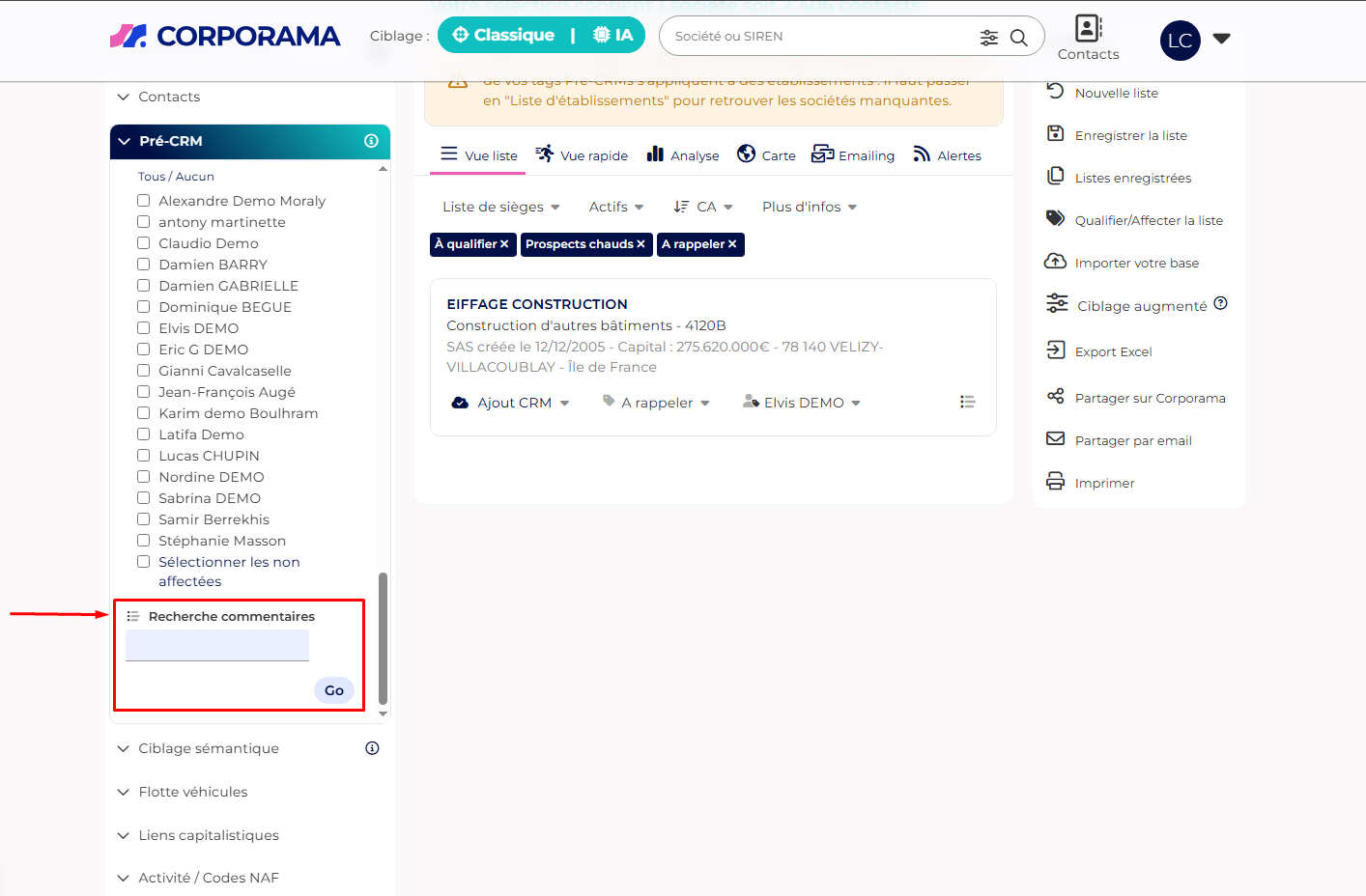
Task: Click the Pré-CRM panel vertical scrollbar
Action: pos(383,637)
